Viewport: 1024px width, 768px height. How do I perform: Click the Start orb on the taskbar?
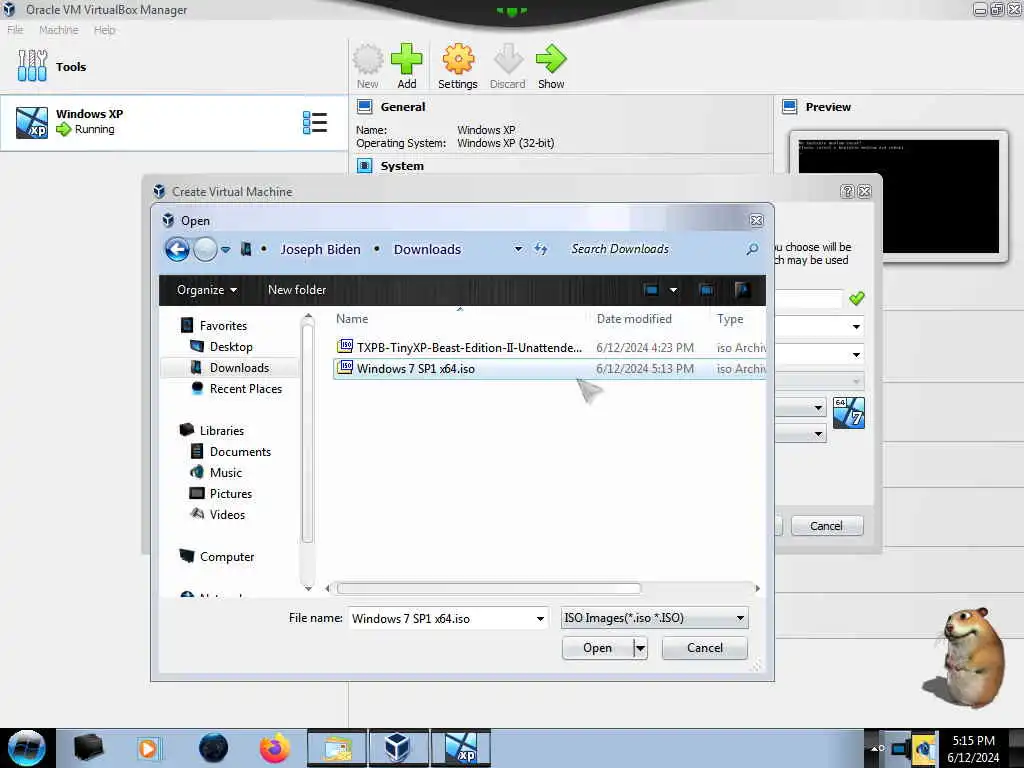(27, 748)
